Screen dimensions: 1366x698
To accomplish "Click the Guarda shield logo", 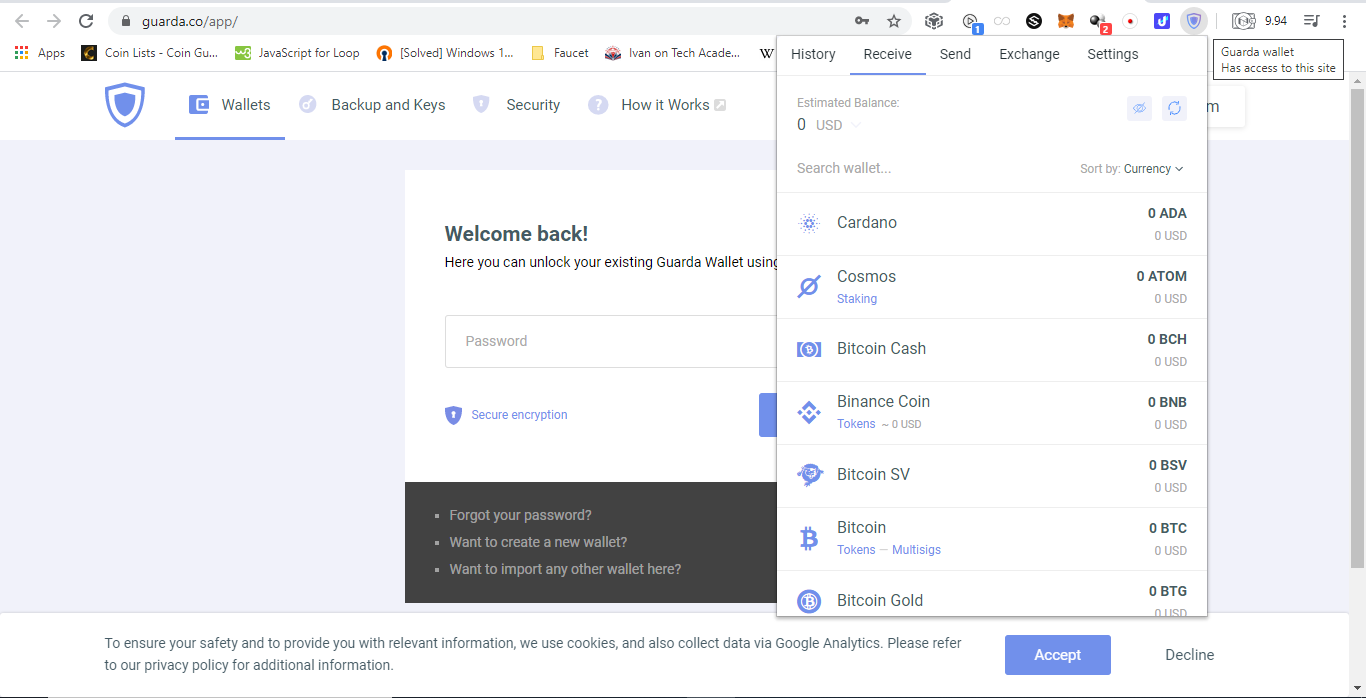I will tap(125, 105).
